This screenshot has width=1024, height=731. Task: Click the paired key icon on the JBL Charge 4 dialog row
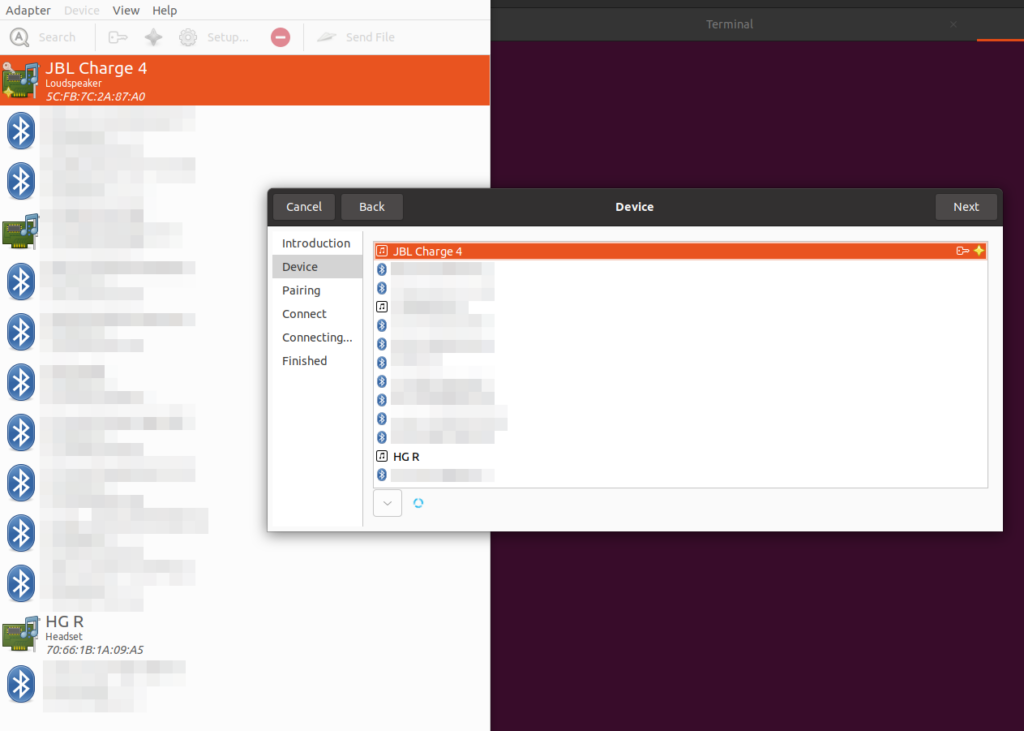[963, 251]
